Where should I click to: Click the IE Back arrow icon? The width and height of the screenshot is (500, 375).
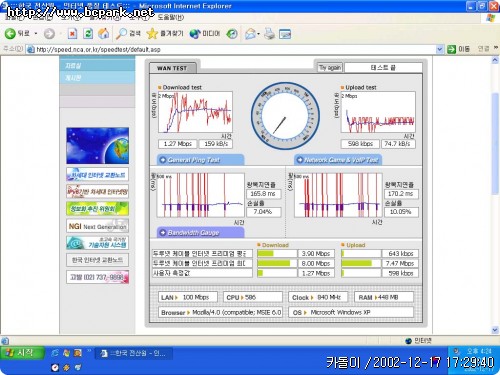click(x=10, y=33)
